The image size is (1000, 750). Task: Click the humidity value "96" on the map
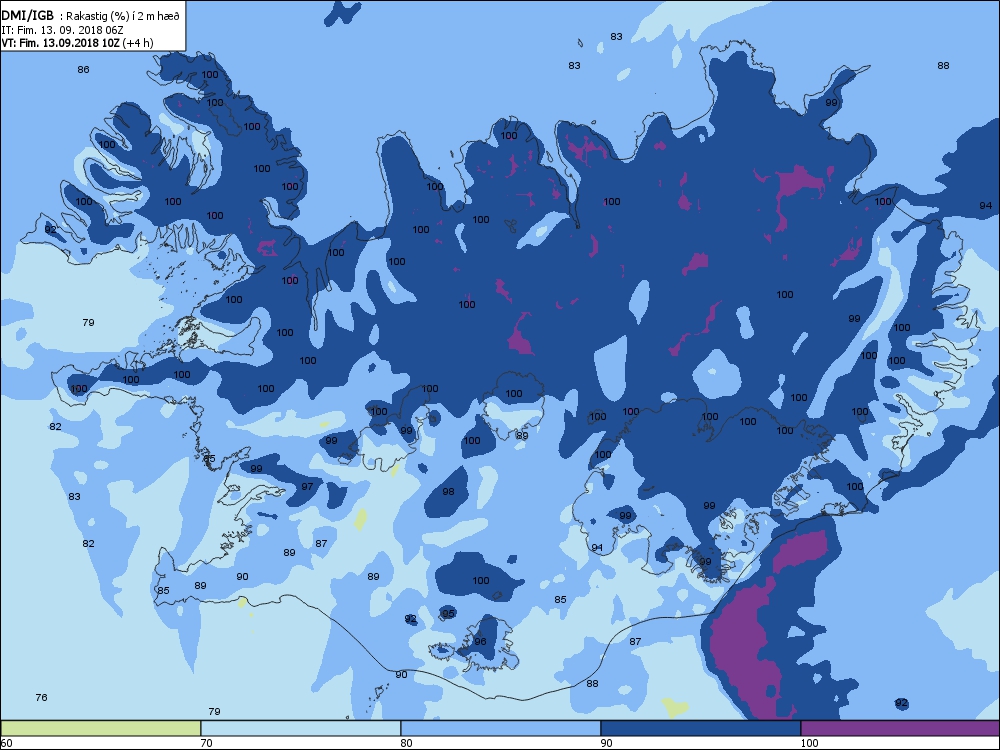pos(480,642)
